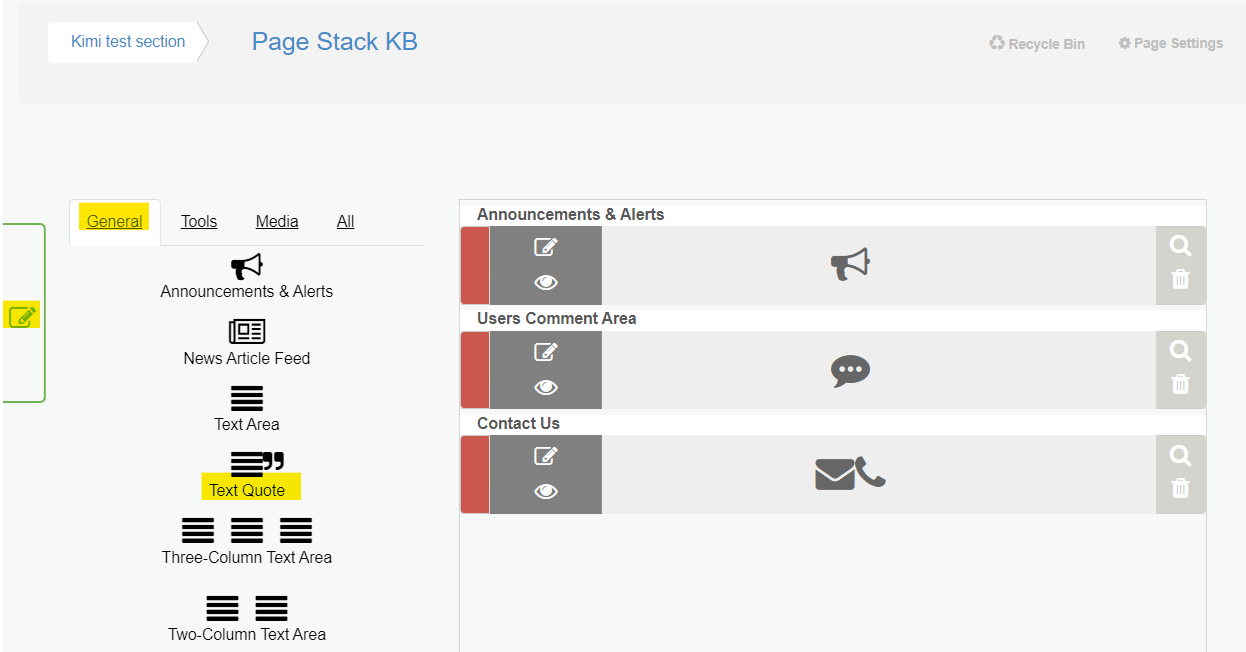Click the Page Stack KB title
This screenshot has height=652, width=1246.
coord(335,42)
